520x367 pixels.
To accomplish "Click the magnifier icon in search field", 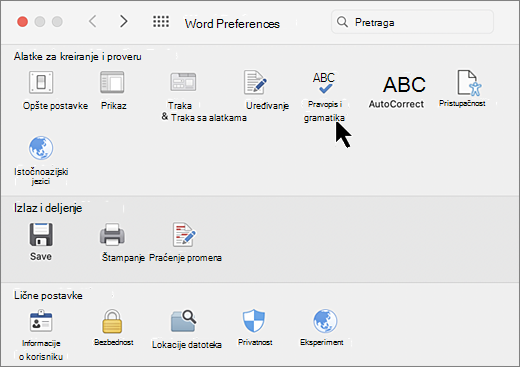I will tap(342, 22).
